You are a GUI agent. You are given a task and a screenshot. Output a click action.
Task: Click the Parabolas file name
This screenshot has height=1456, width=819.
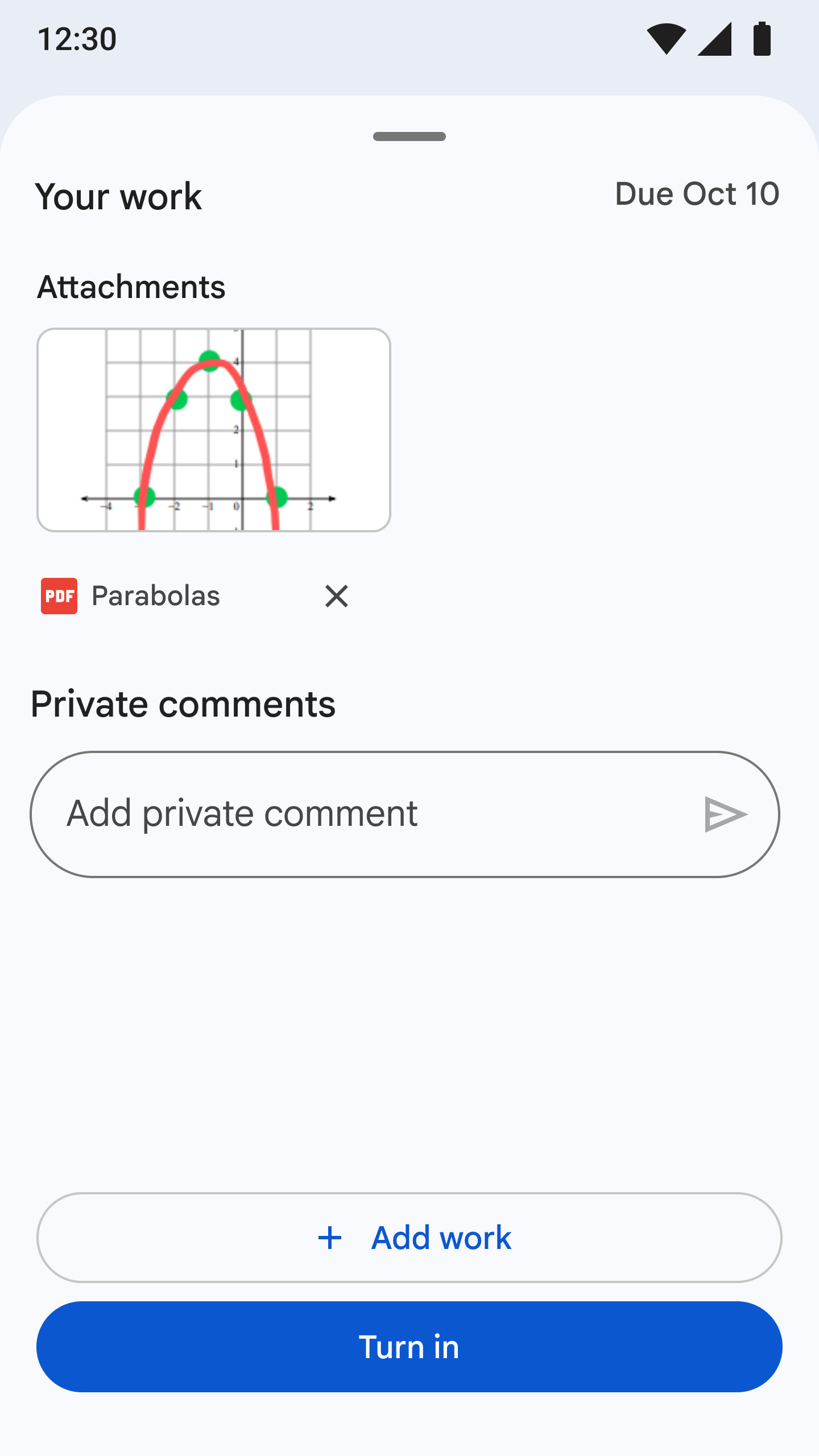(x=156, y=596)
